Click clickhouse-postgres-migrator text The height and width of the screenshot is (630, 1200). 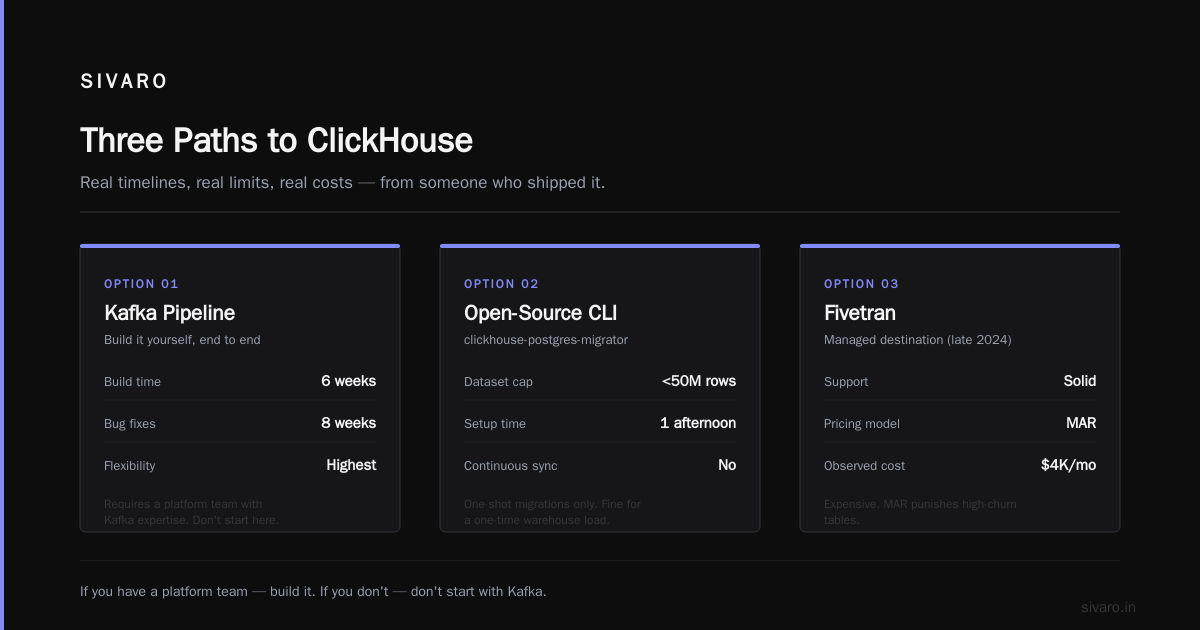pyautogui.click(x=546, y=340)
